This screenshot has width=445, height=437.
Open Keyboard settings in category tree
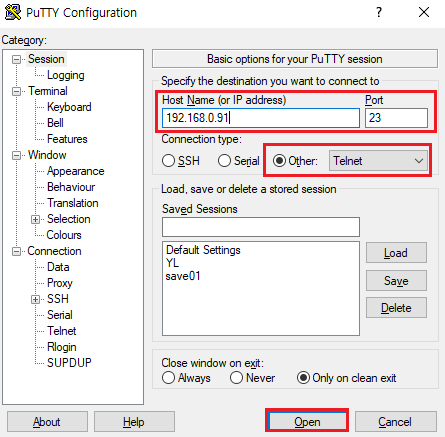[x=69, y=107]
